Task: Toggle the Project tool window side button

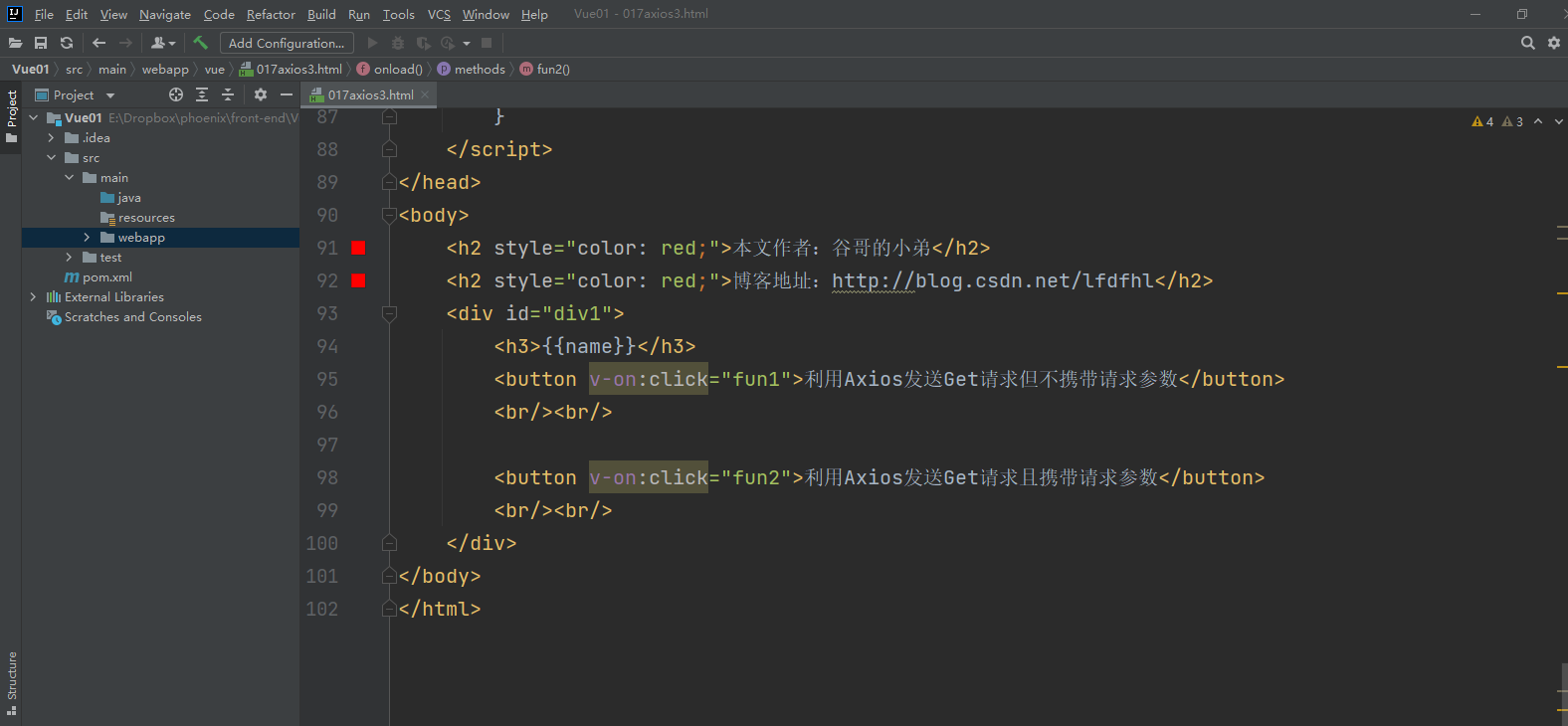Action: pos(11,116)
